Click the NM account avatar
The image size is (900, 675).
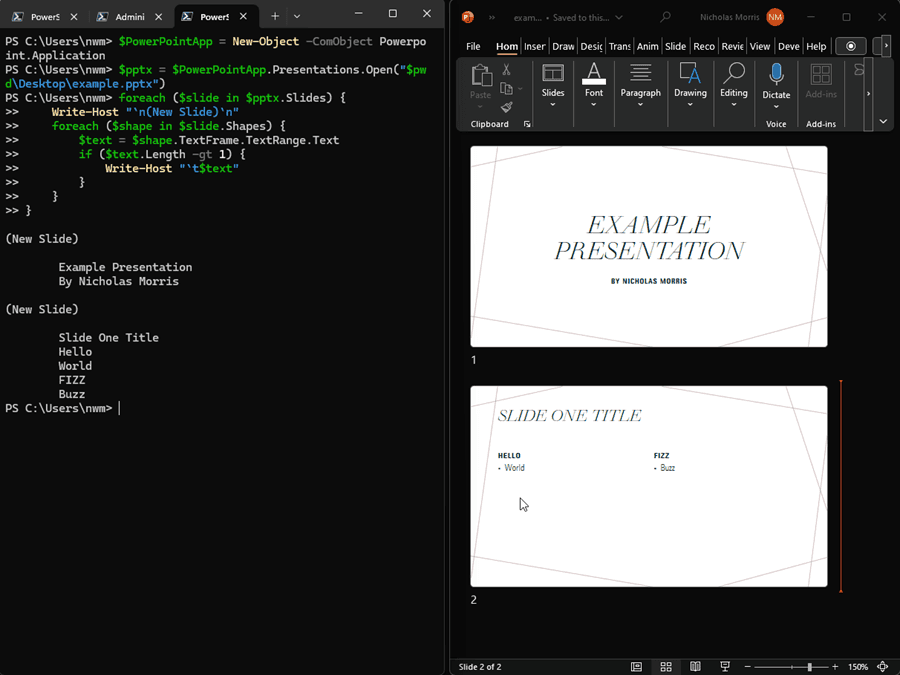pos(775,17)
